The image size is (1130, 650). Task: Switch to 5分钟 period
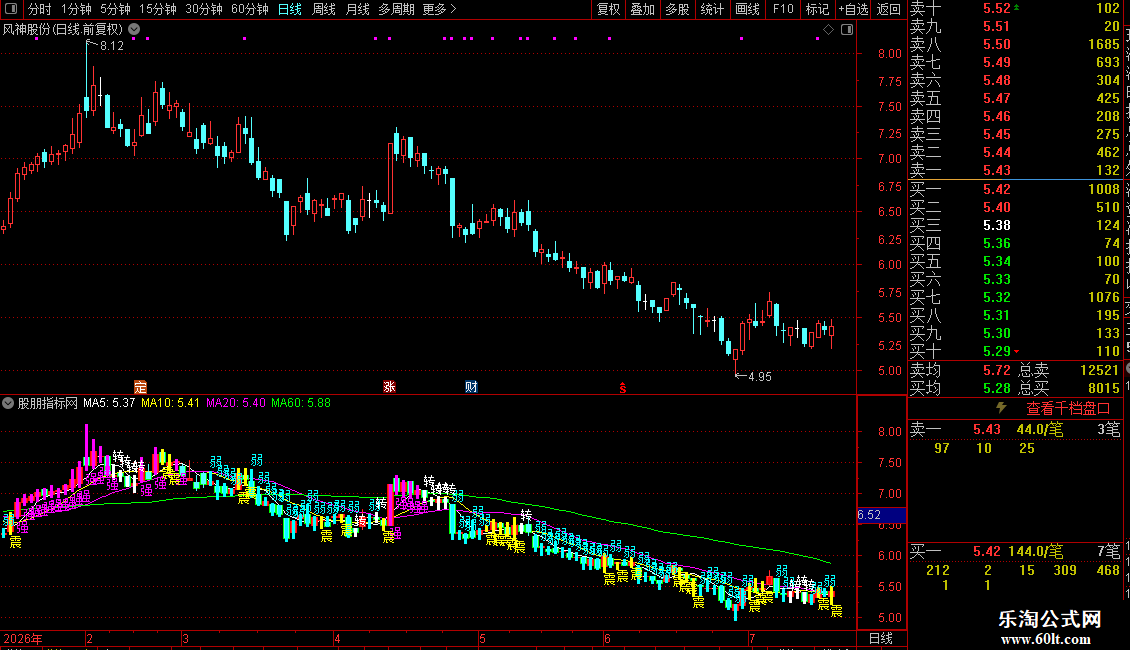click(x=115, y=9)
